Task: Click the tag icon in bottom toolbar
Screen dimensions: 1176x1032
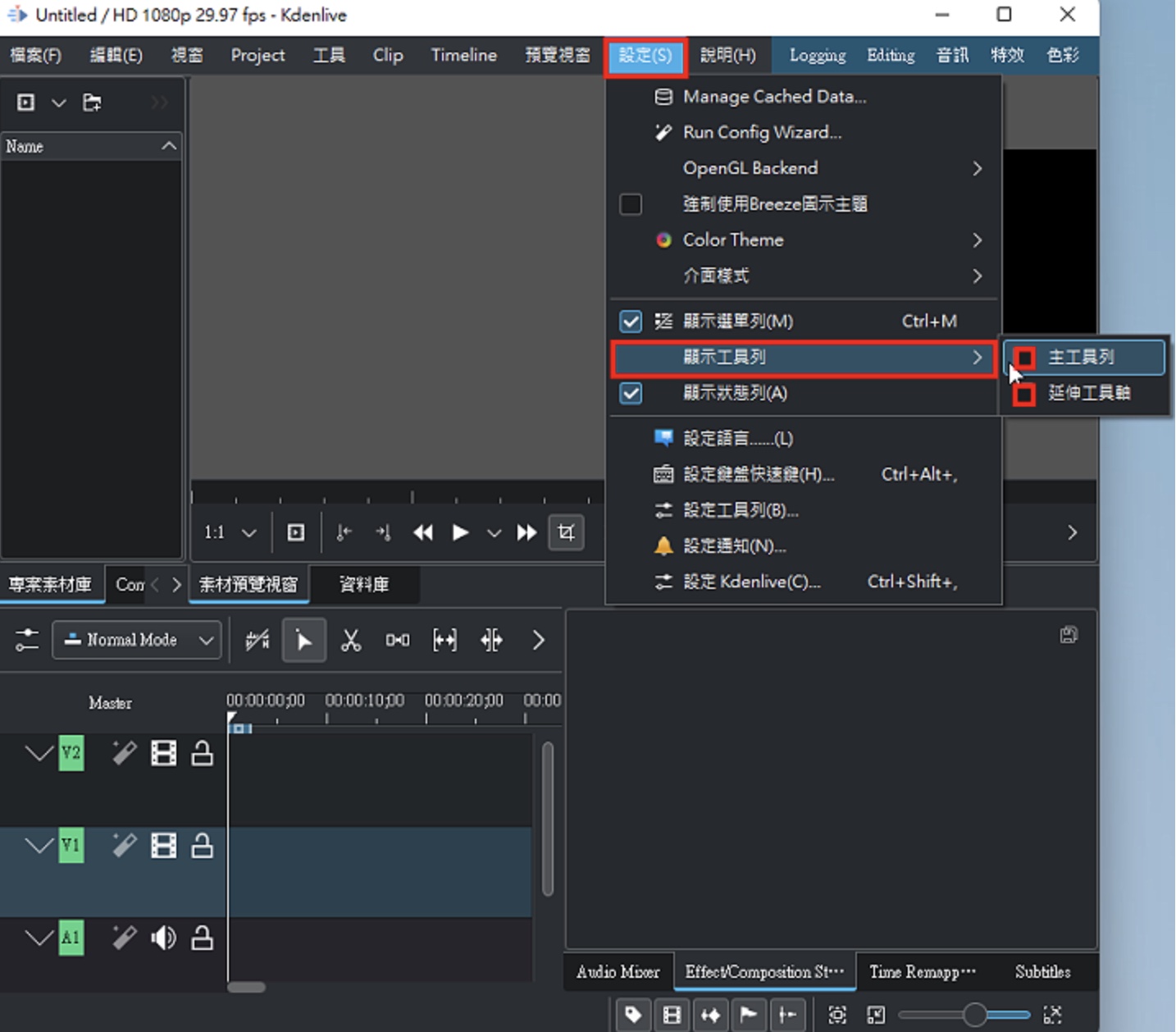Action: 633,1015
